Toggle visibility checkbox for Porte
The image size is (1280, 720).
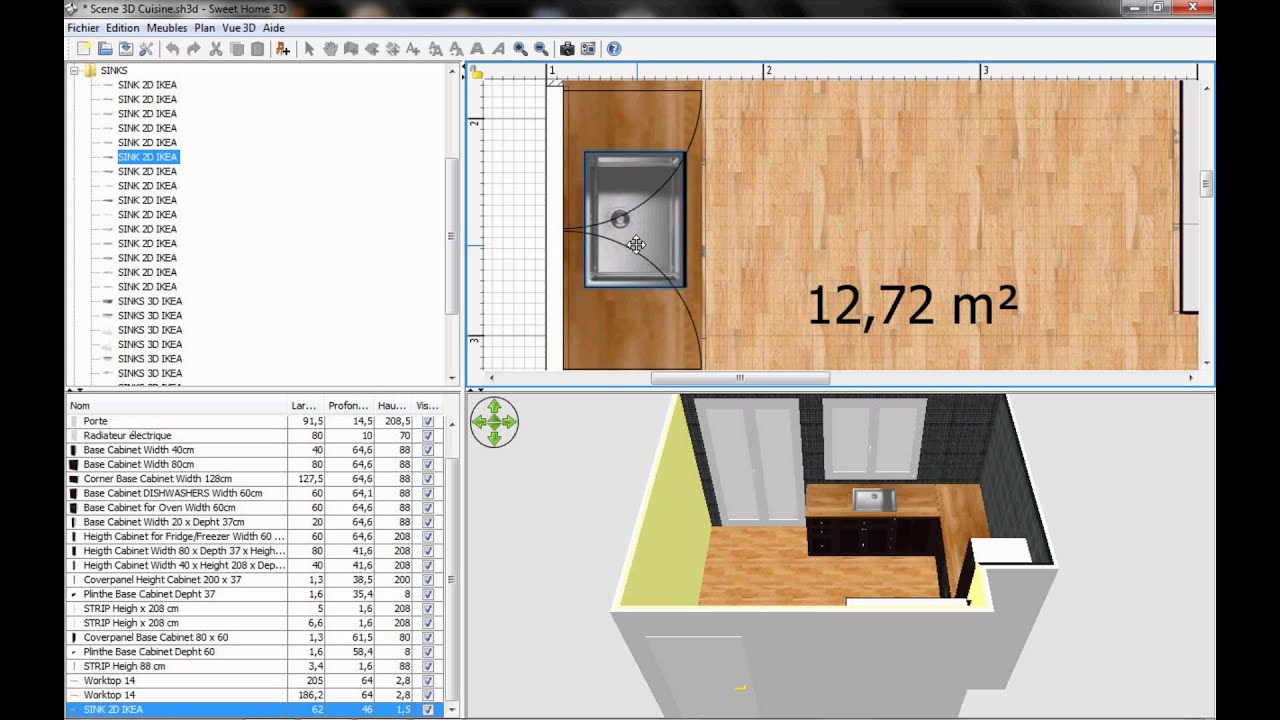(428, 421)
